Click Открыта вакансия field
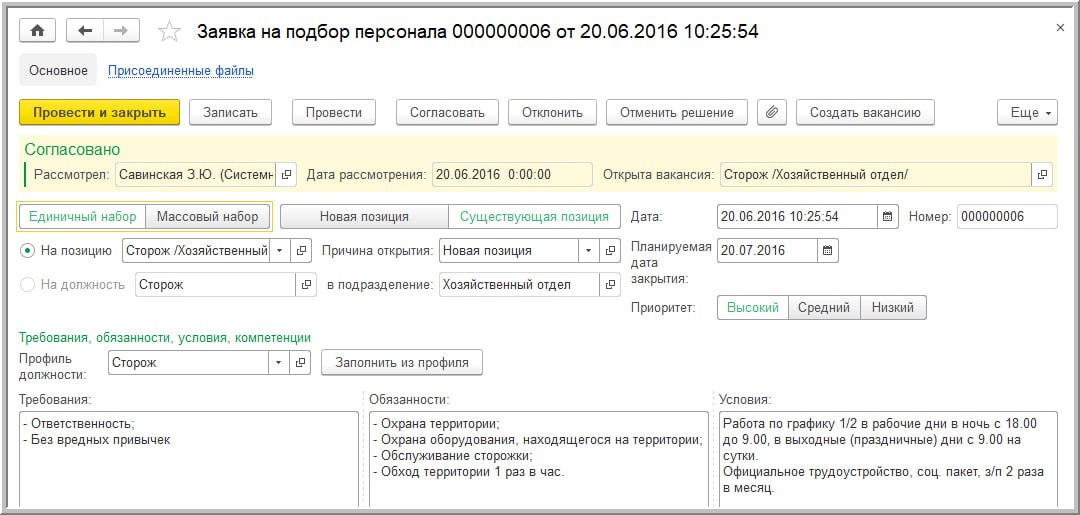Image resolution: width=1080 pixels, height=515 pixels. pyautogui.click(x=876, y=175)
